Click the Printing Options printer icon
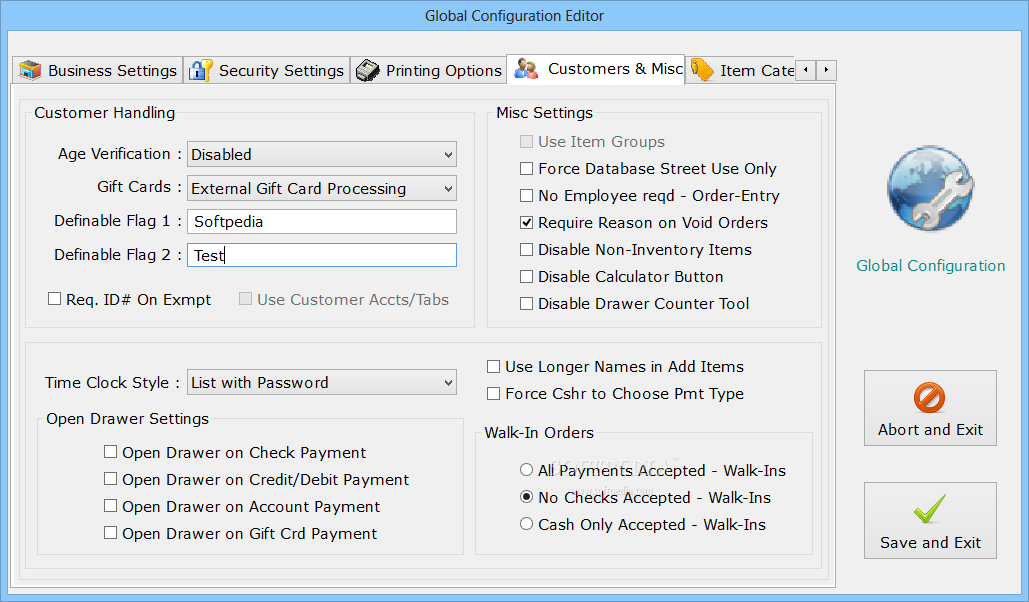This screenshot has width=1029, height=602. click(x=368, y=70)
